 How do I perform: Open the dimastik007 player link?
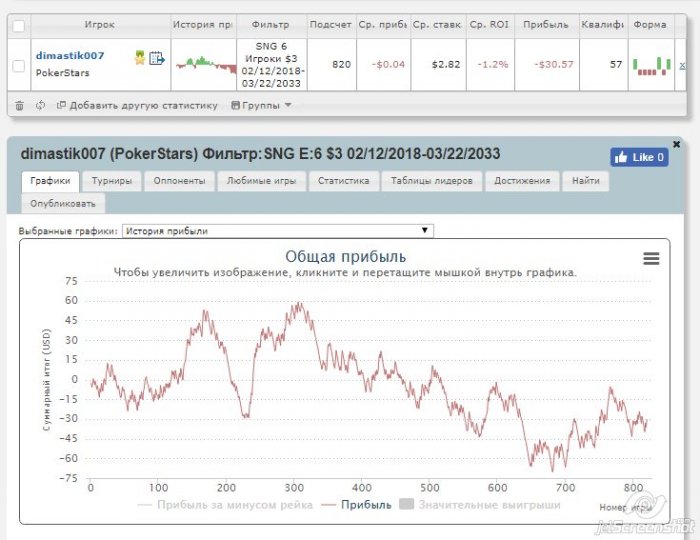click(70, 56)
